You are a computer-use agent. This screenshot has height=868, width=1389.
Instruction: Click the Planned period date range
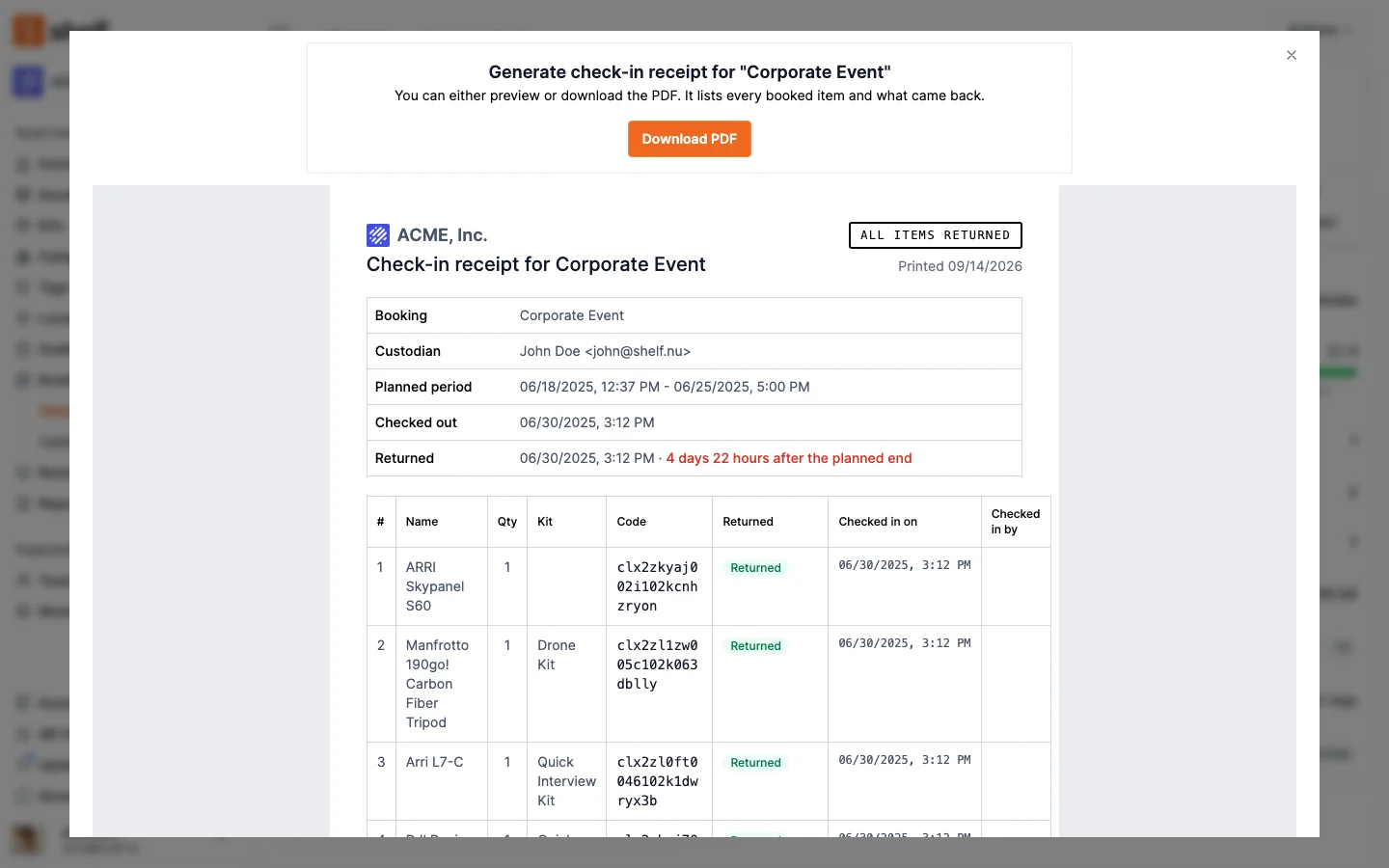[665, 387]
